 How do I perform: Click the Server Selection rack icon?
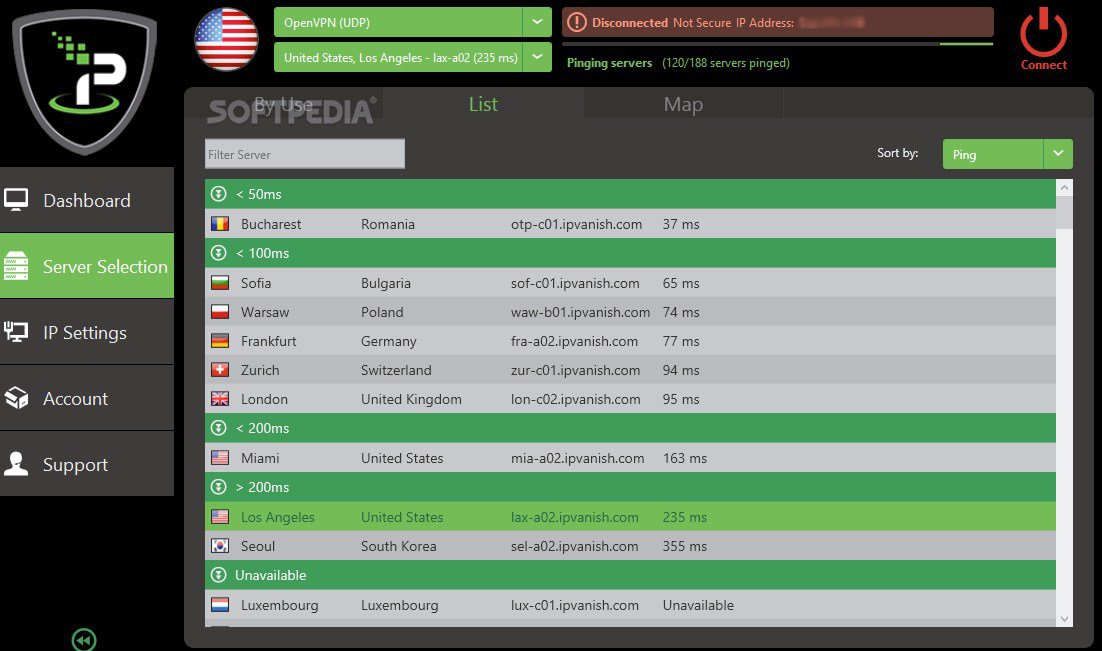16,266
